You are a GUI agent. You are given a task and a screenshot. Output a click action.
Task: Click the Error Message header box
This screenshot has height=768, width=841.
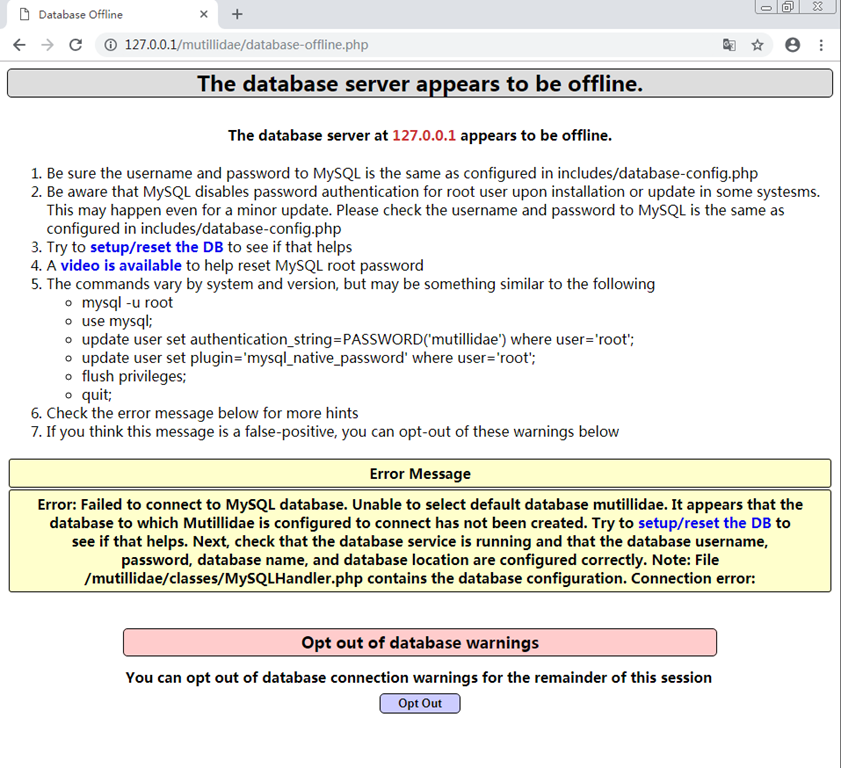click(420, 474)
